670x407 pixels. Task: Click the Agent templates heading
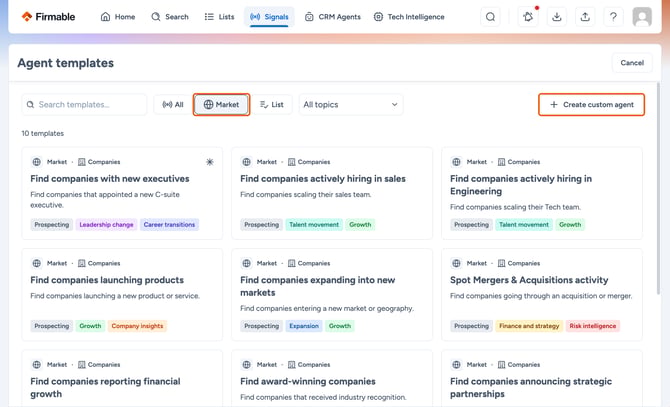click(x=66, y=63)
